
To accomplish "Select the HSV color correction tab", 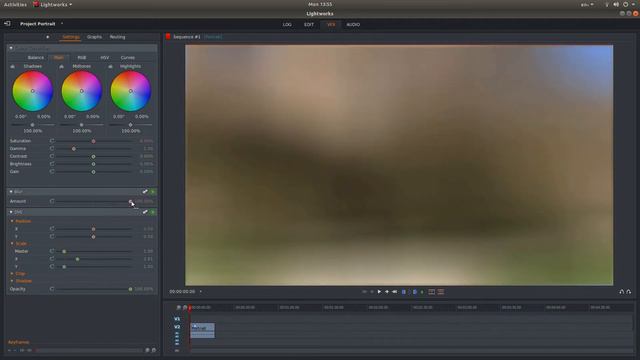I will tap(104, 58).
